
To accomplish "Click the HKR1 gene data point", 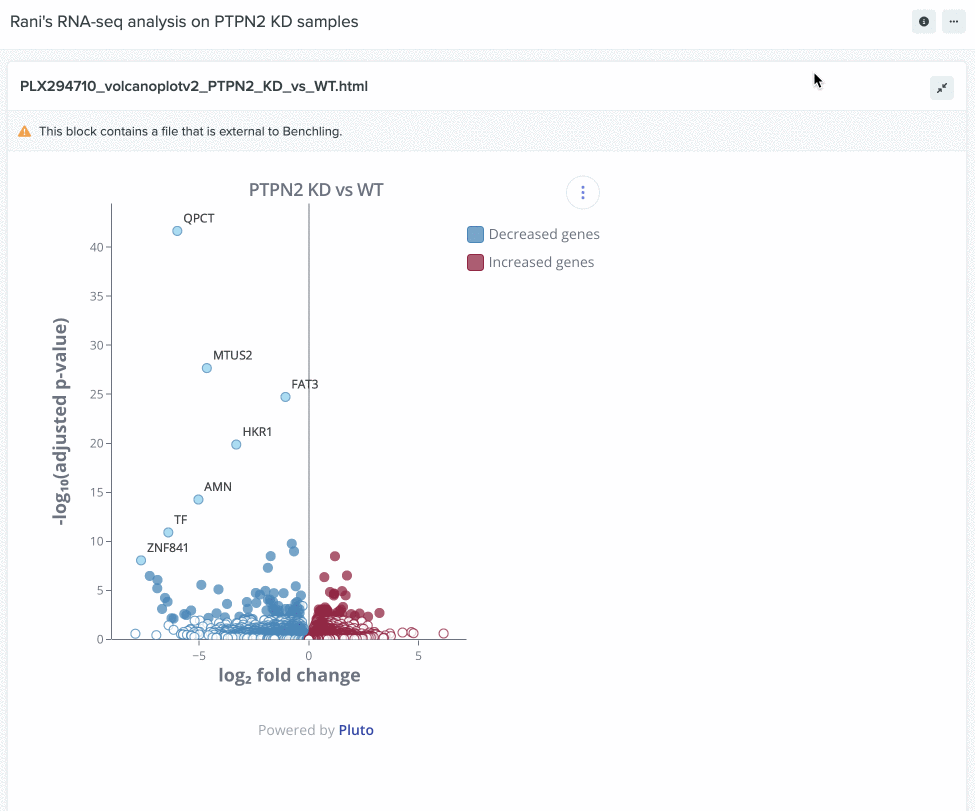I will pos(236,444).
